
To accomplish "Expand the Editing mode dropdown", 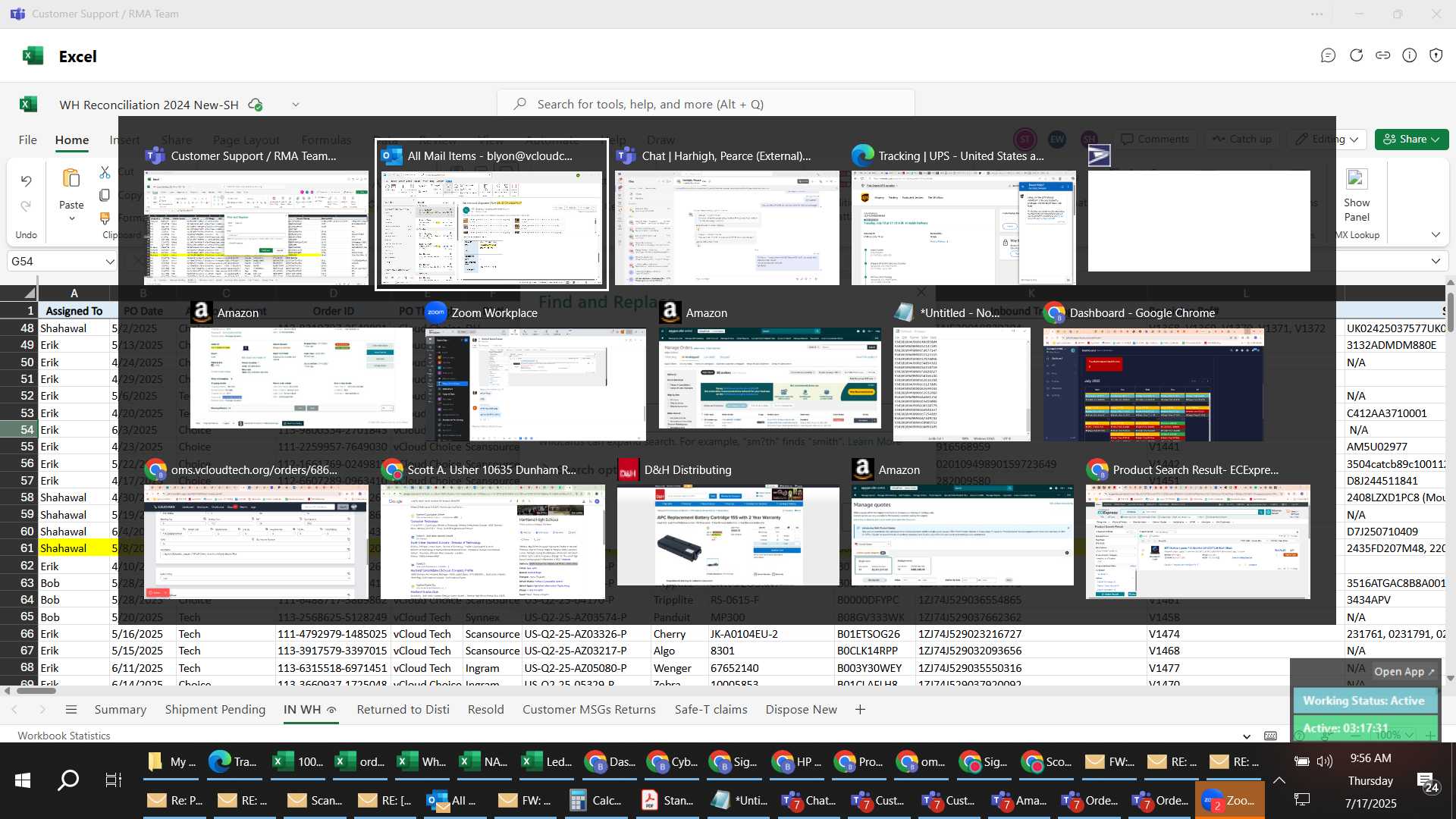I will click(1354, 140).
